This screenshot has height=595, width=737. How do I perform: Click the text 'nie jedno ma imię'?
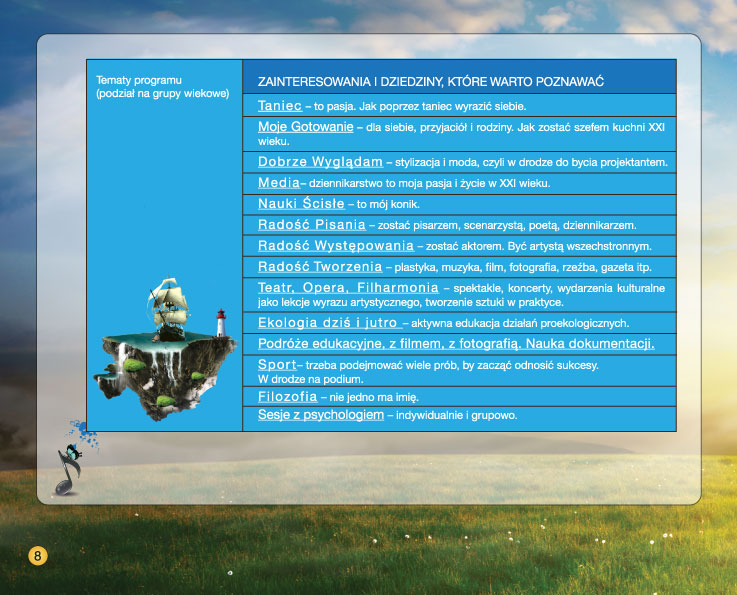374,398
